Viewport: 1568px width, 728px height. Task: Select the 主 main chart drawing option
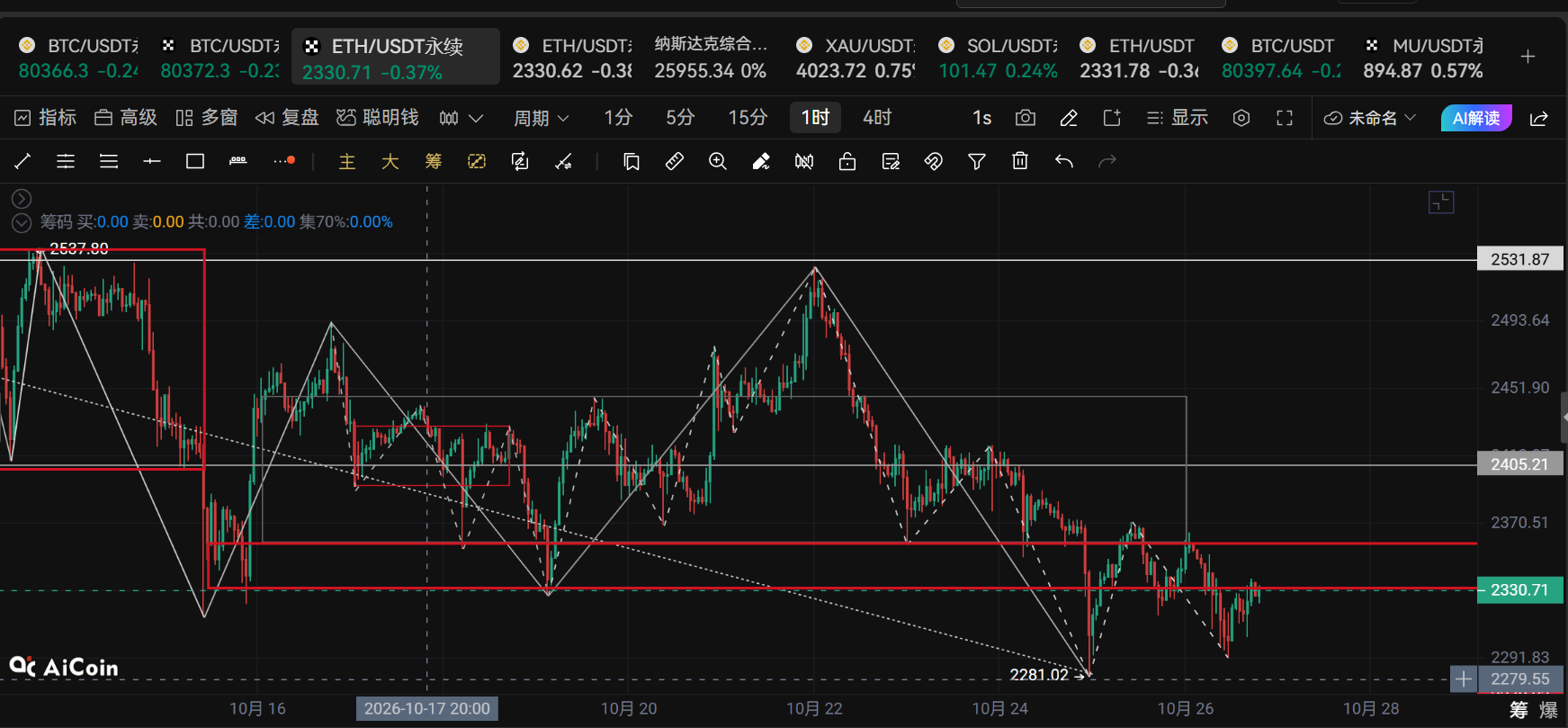click(x=347, y=161)
